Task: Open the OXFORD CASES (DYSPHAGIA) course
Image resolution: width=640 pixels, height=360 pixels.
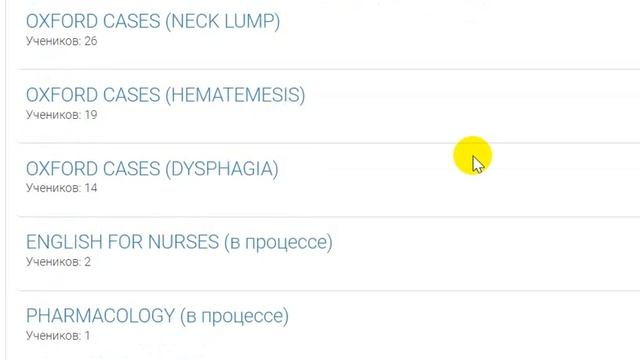Action: coord(152,169)
